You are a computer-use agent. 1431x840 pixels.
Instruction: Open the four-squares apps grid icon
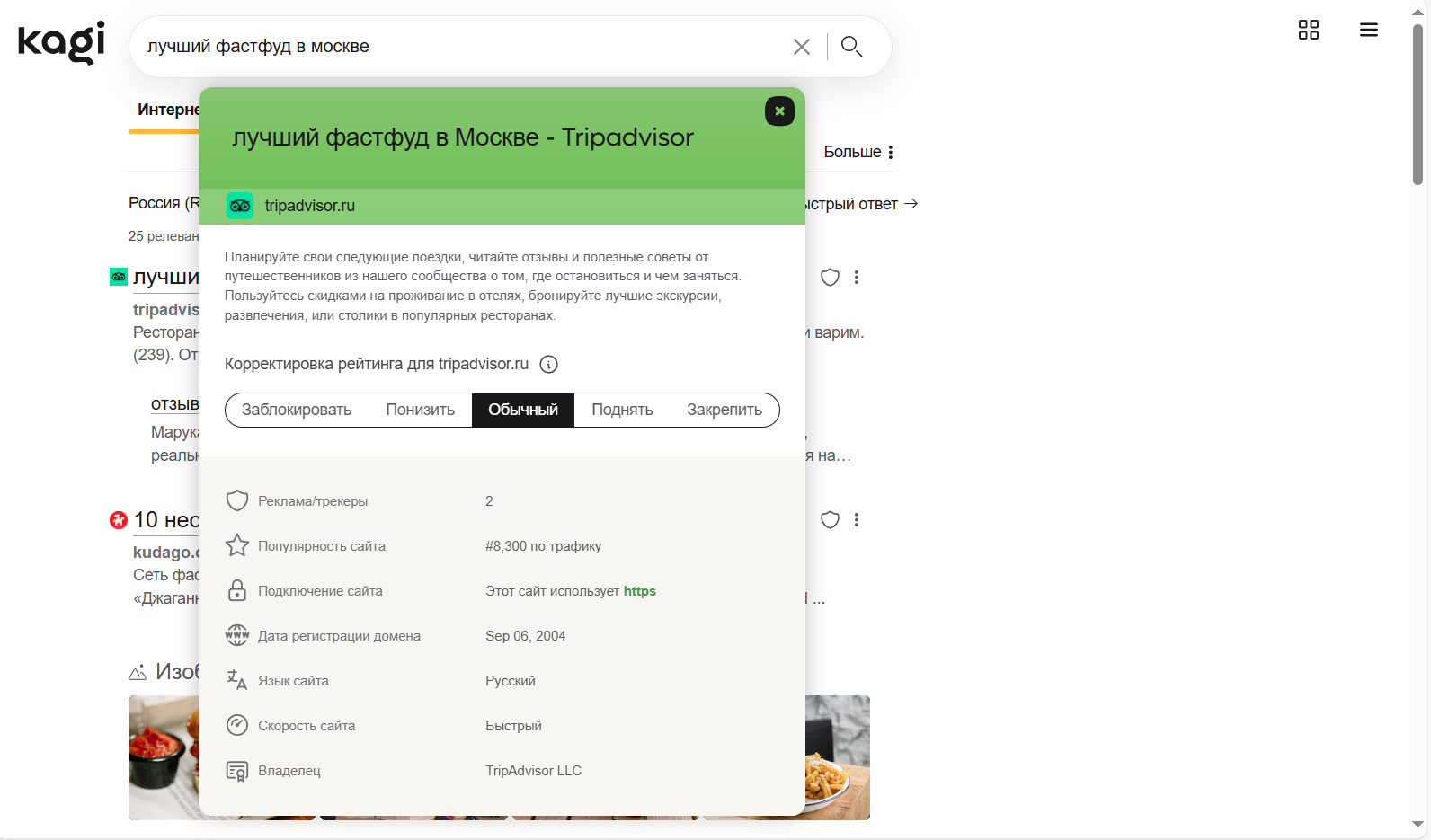point(1309,30)
